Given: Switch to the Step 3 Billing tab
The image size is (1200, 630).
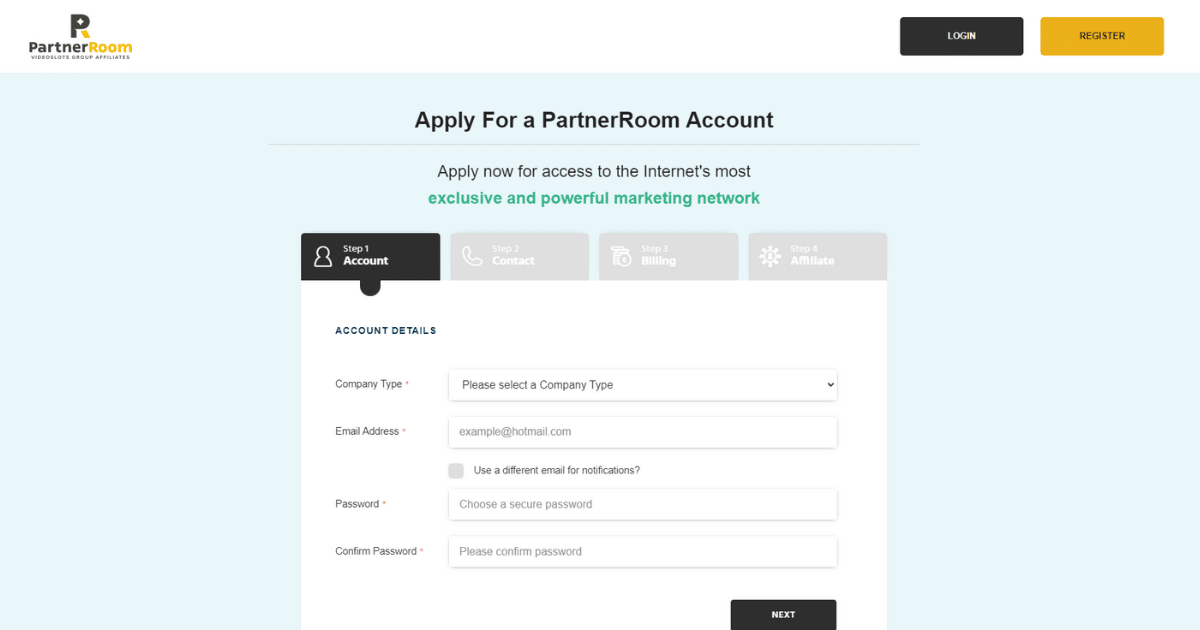Looking at the screenshot, I should coord(668,256).
